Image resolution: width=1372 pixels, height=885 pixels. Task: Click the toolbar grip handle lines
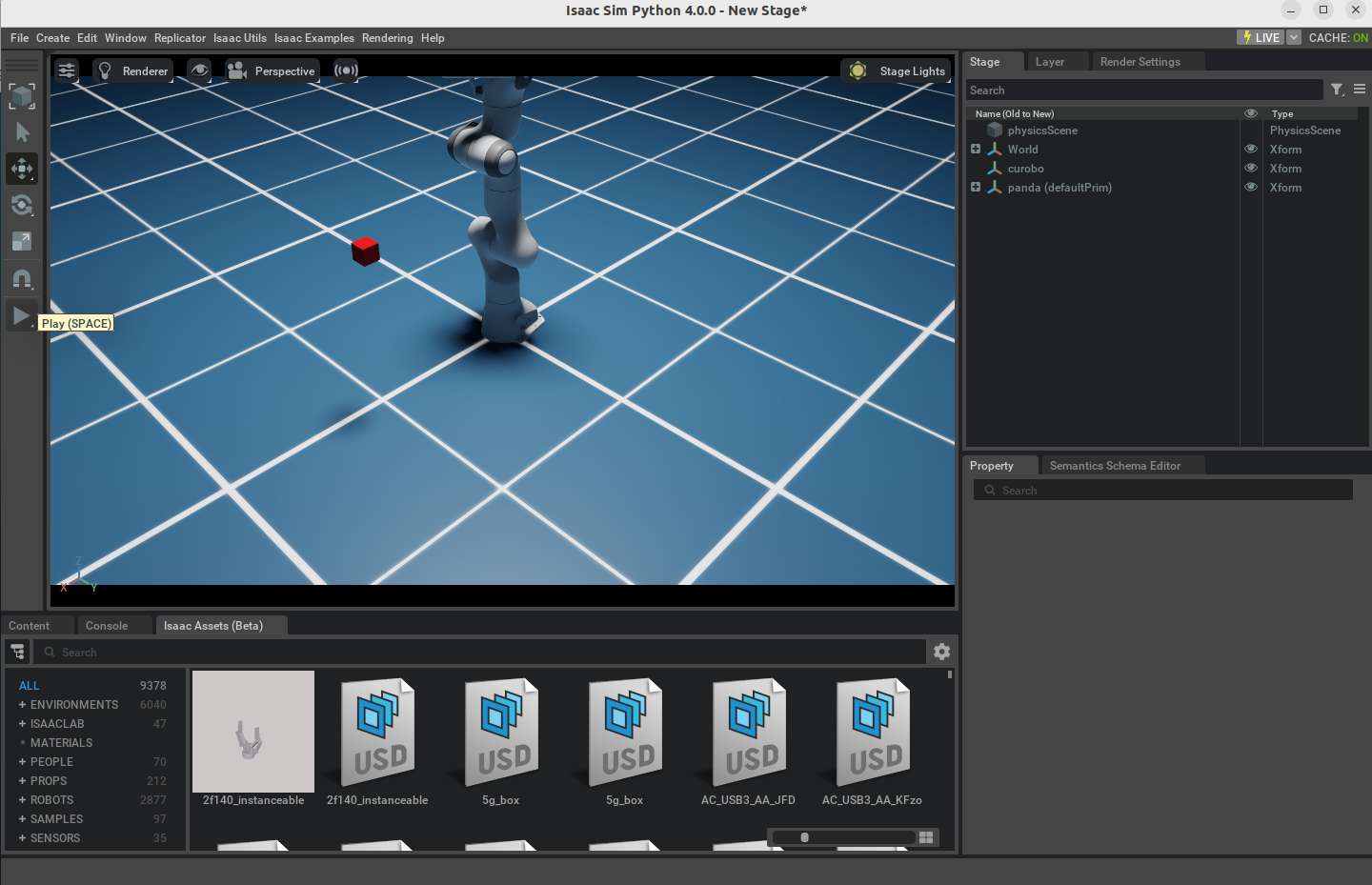[x=22, y=65]
